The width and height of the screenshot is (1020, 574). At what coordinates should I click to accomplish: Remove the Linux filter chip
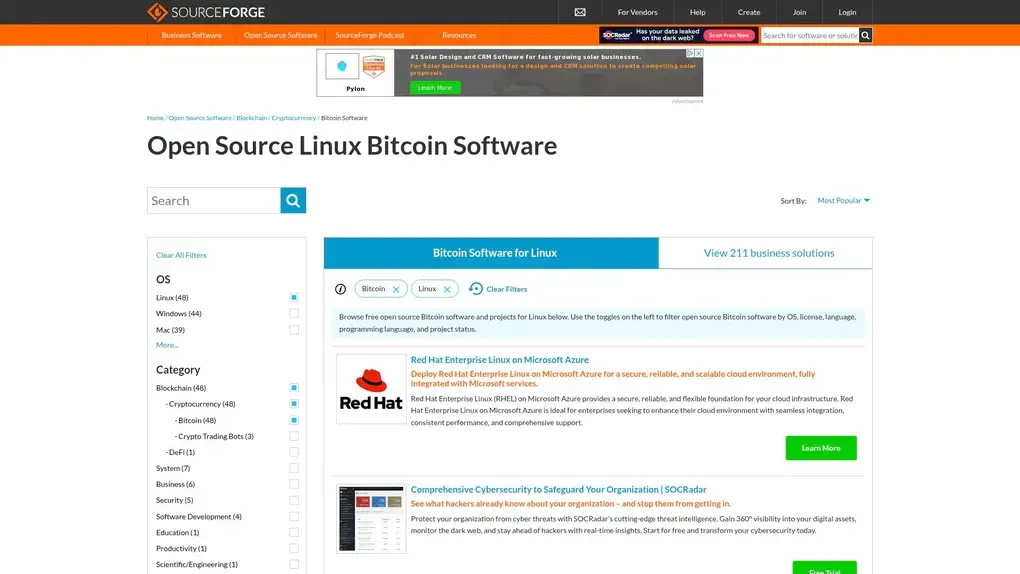pos(447,289)
